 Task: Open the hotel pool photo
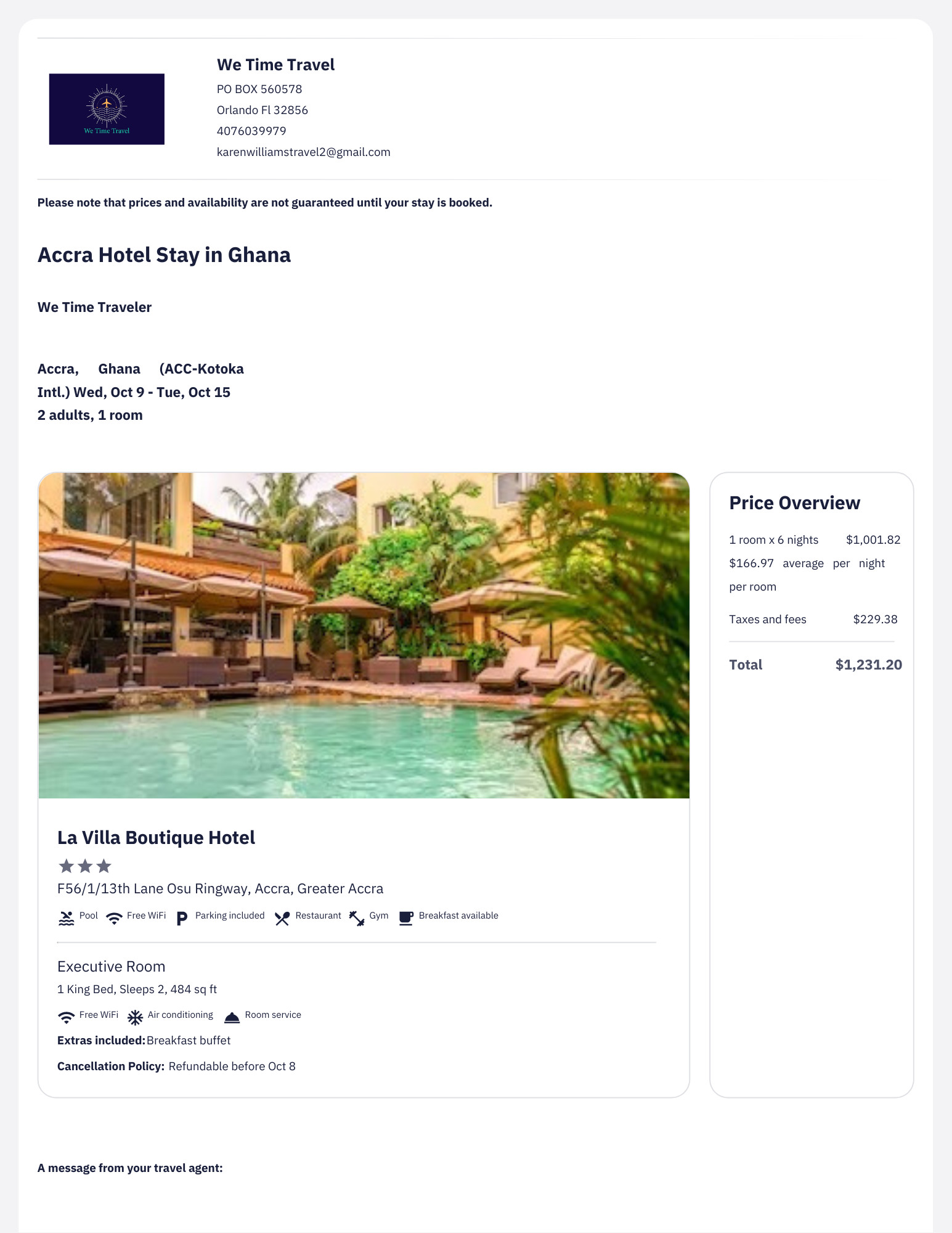click(364, 636)
